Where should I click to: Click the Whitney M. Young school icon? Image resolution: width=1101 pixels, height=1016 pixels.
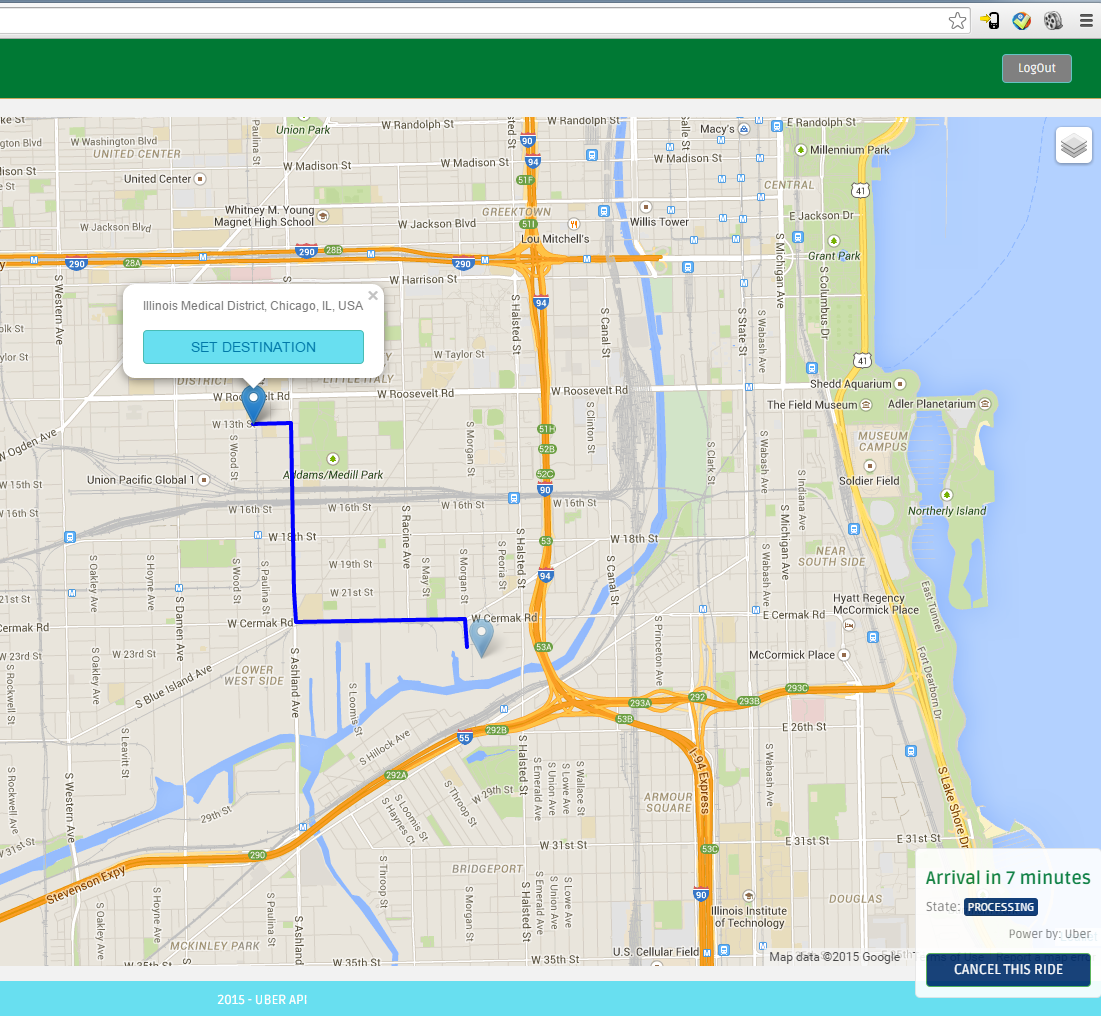click(x=323, y=216)
